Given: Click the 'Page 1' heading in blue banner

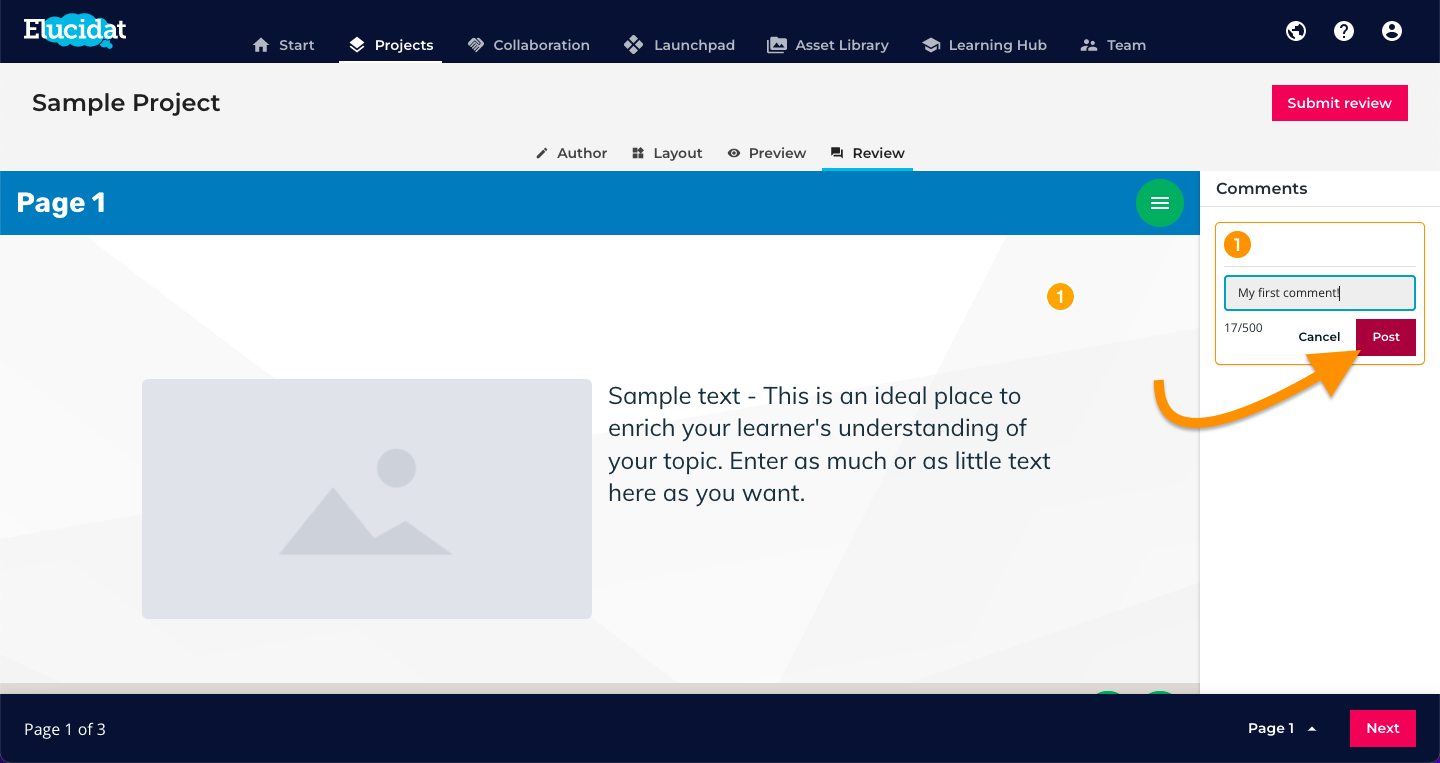Looking at the screenshot, I should pyautogui.click(x=61, y=203).
